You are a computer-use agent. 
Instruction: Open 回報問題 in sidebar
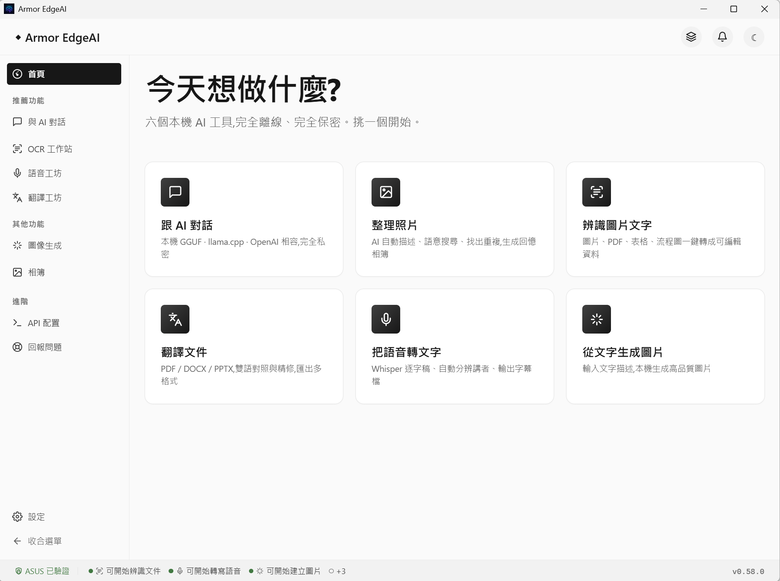tap(64, 347)
